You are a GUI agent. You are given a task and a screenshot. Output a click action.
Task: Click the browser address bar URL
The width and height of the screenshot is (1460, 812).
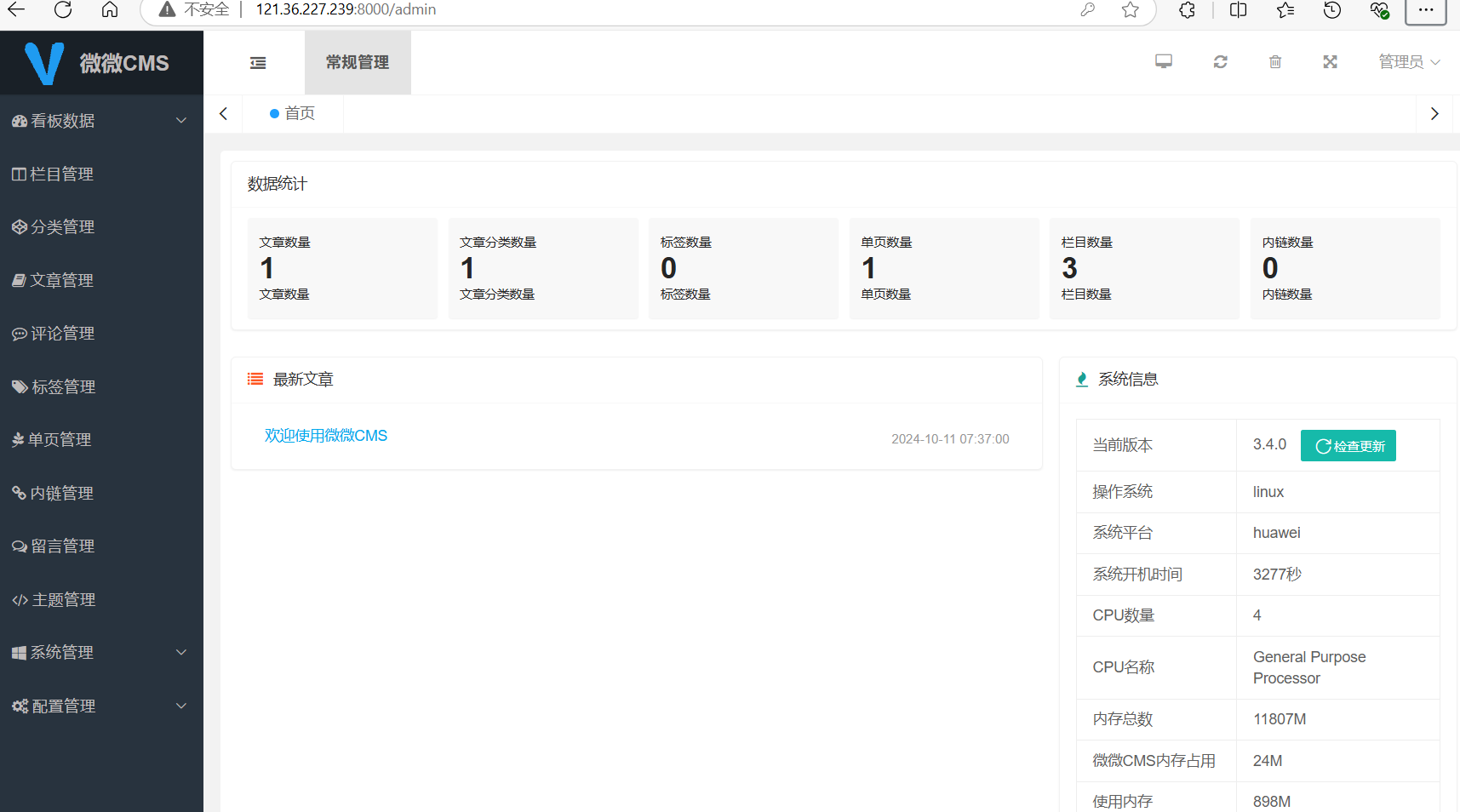tap(346, 9)
